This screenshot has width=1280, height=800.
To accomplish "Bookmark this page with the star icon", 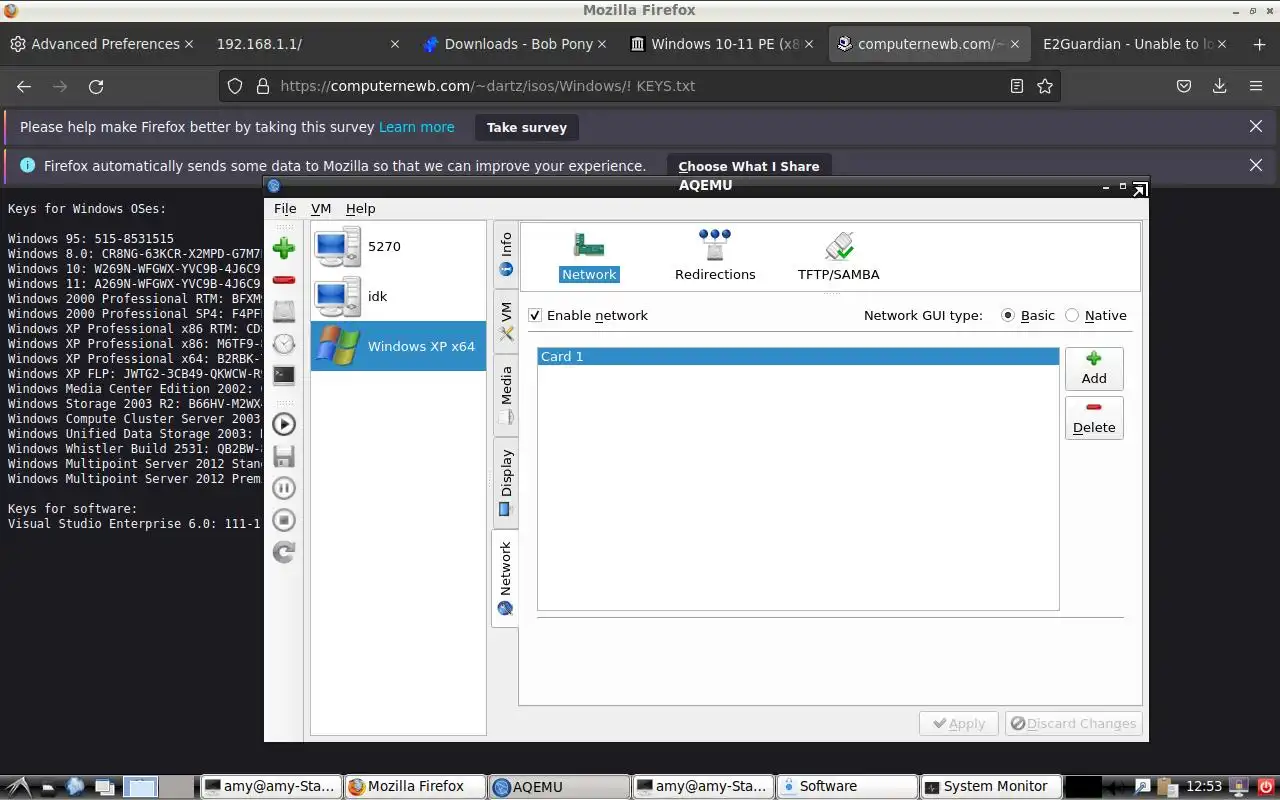I will tap(1045, 86).
